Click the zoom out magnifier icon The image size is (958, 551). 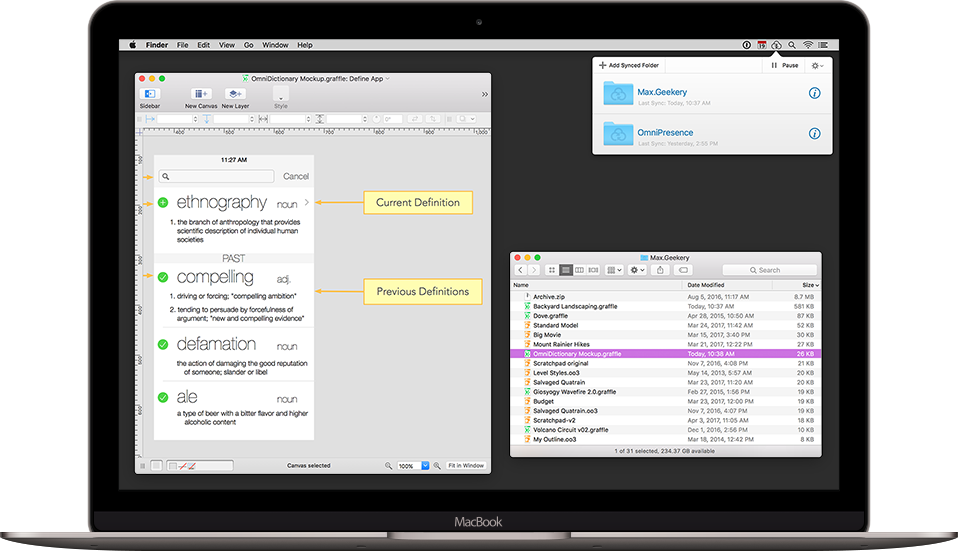[389, 465]
